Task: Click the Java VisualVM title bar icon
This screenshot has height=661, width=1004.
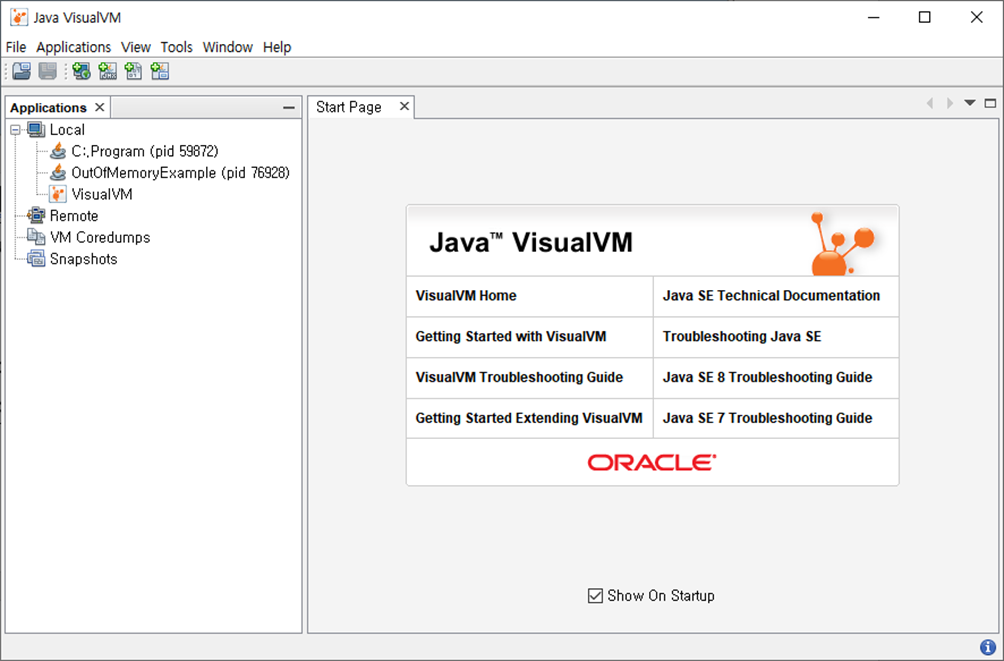Action: [19, 17]
